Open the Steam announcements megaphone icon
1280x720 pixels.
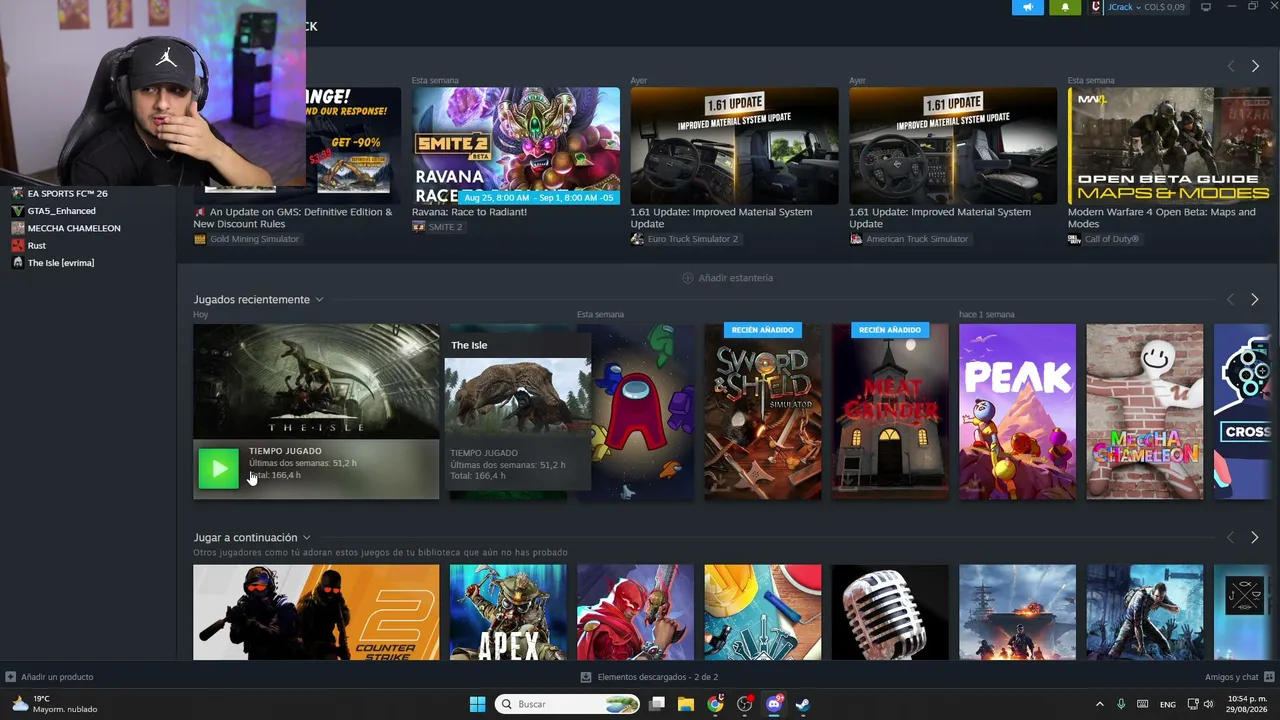[1027, 7]
